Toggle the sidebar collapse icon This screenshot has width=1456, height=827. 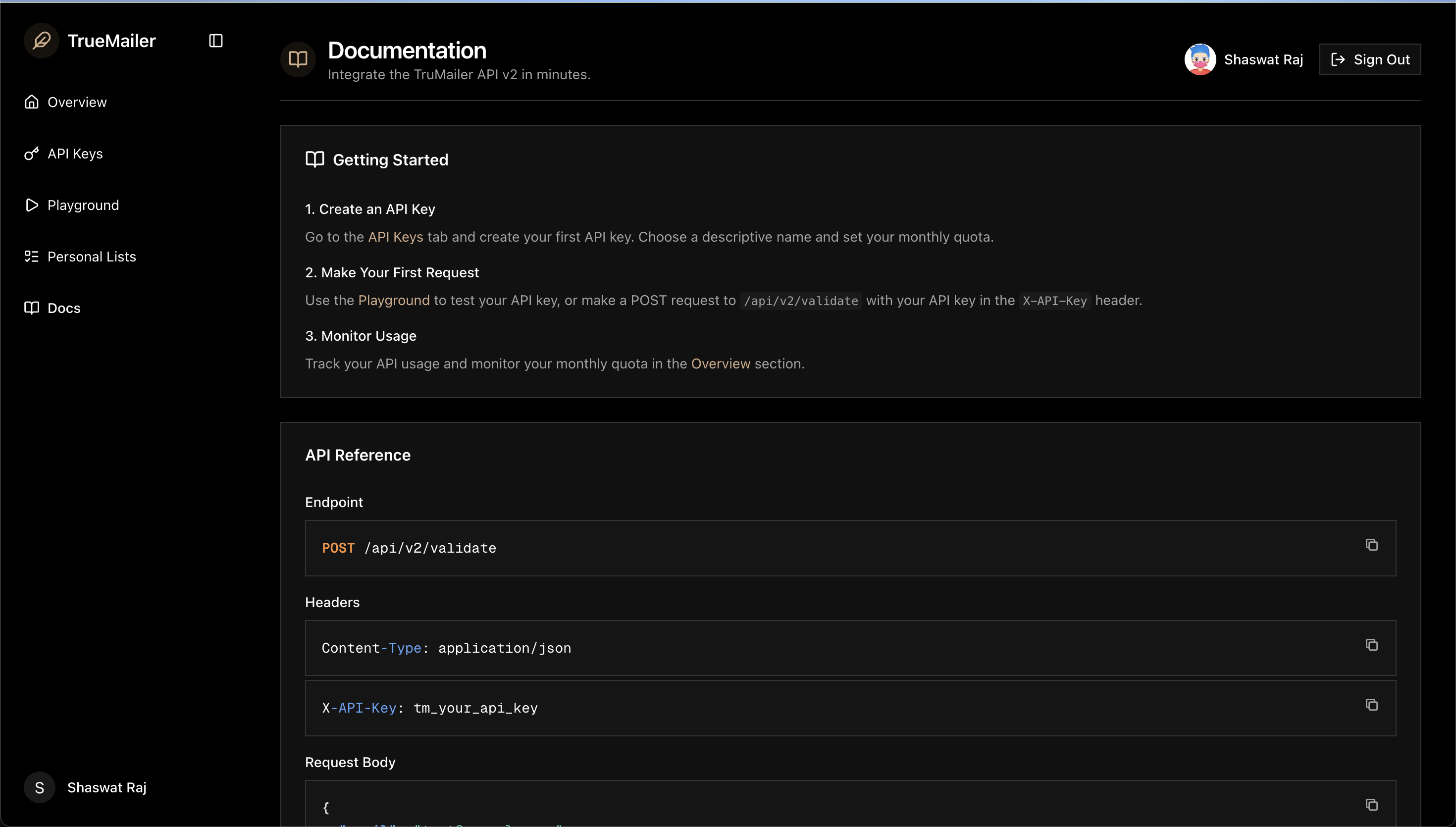click(x=216, y=41)
